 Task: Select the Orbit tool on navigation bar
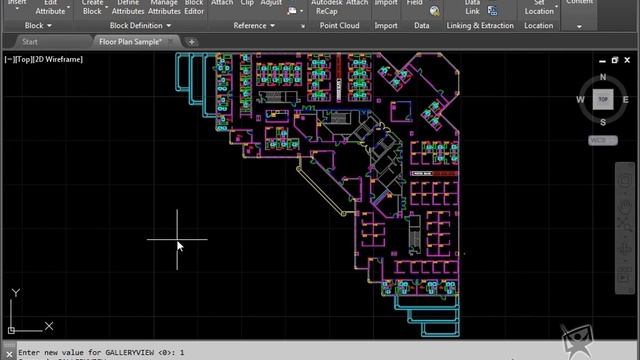624,249
